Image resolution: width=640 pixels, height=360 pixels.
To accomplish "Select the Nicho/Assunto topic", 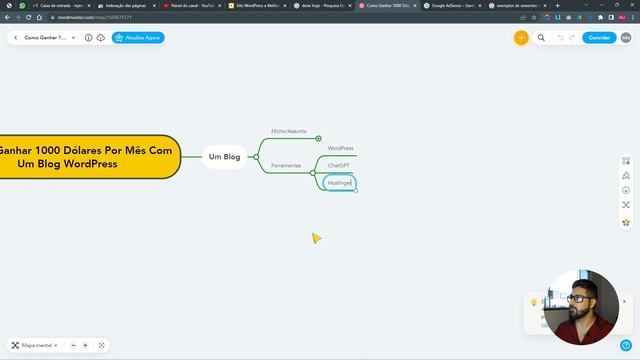I will tap(289, 131).
